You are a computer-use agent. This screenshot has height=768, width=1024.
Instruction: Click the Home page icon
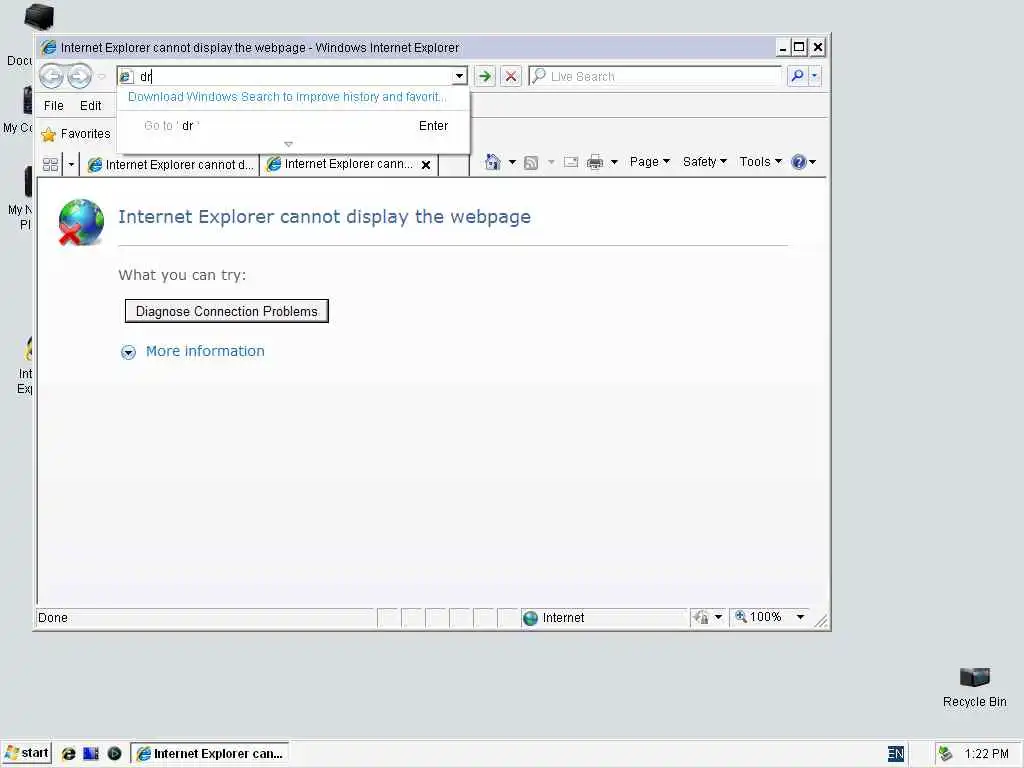pyautogui.click(x=493, y=162)
